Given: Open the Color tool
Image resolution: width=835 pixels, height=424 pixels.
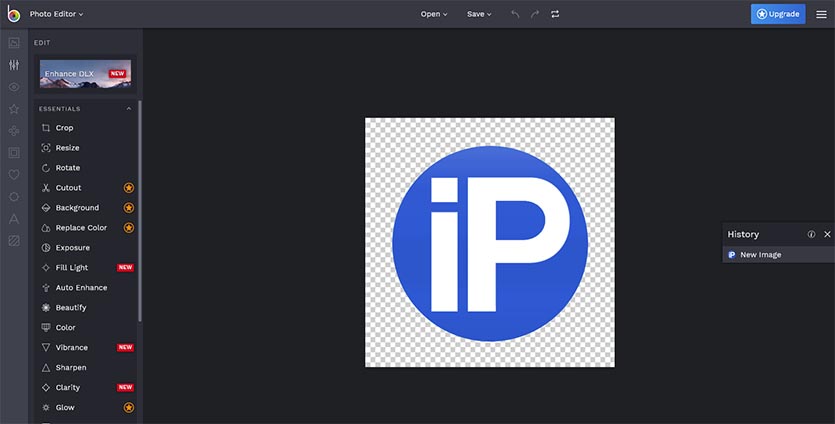Looking at the screenshot, I should pyautogui.click(x=85, y=328).
